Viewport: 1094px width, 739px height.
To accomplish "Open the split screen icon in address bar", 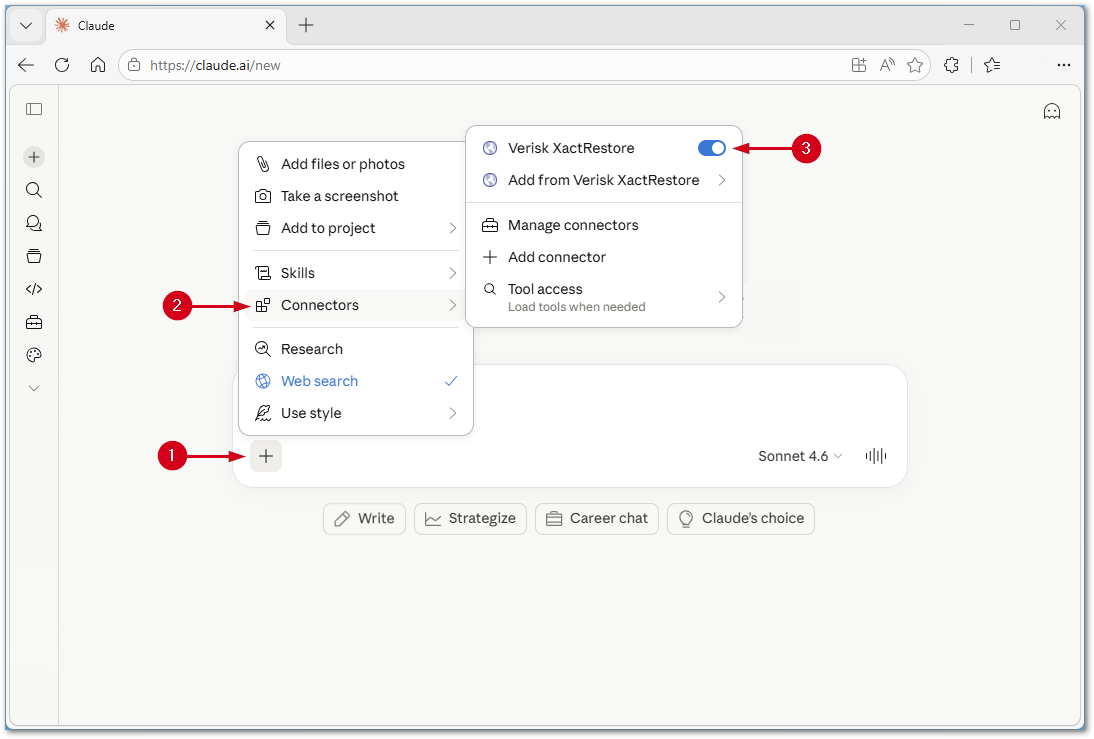I will coord(859,65).
